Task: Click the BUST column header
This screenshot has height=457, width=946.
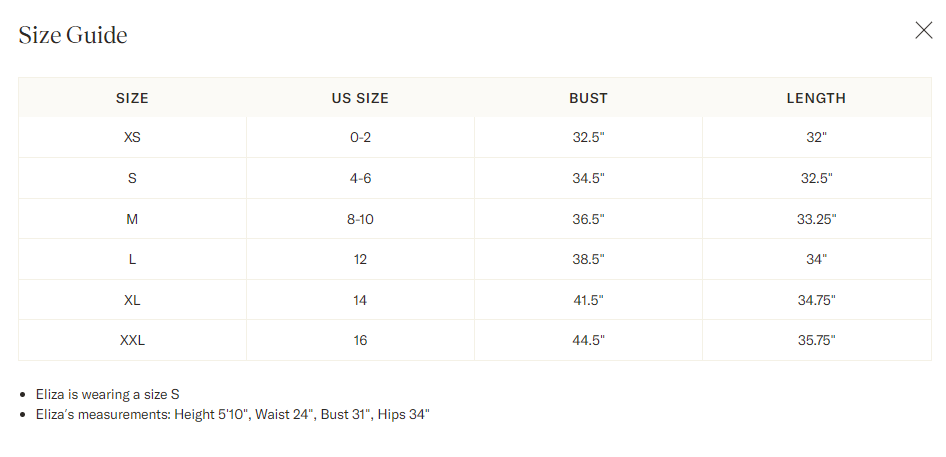Action: [x=588, y=98]
